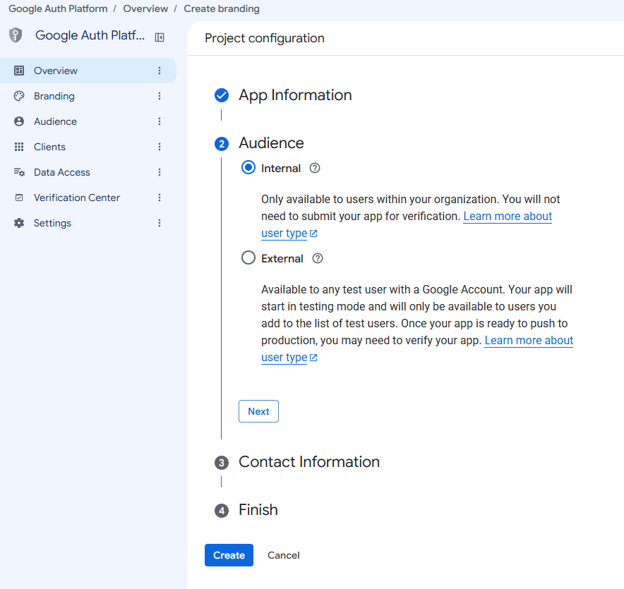This screenshot has width=624, height=589.
Task: Click the Overview breadcrumb link
Action: (145, 9)
